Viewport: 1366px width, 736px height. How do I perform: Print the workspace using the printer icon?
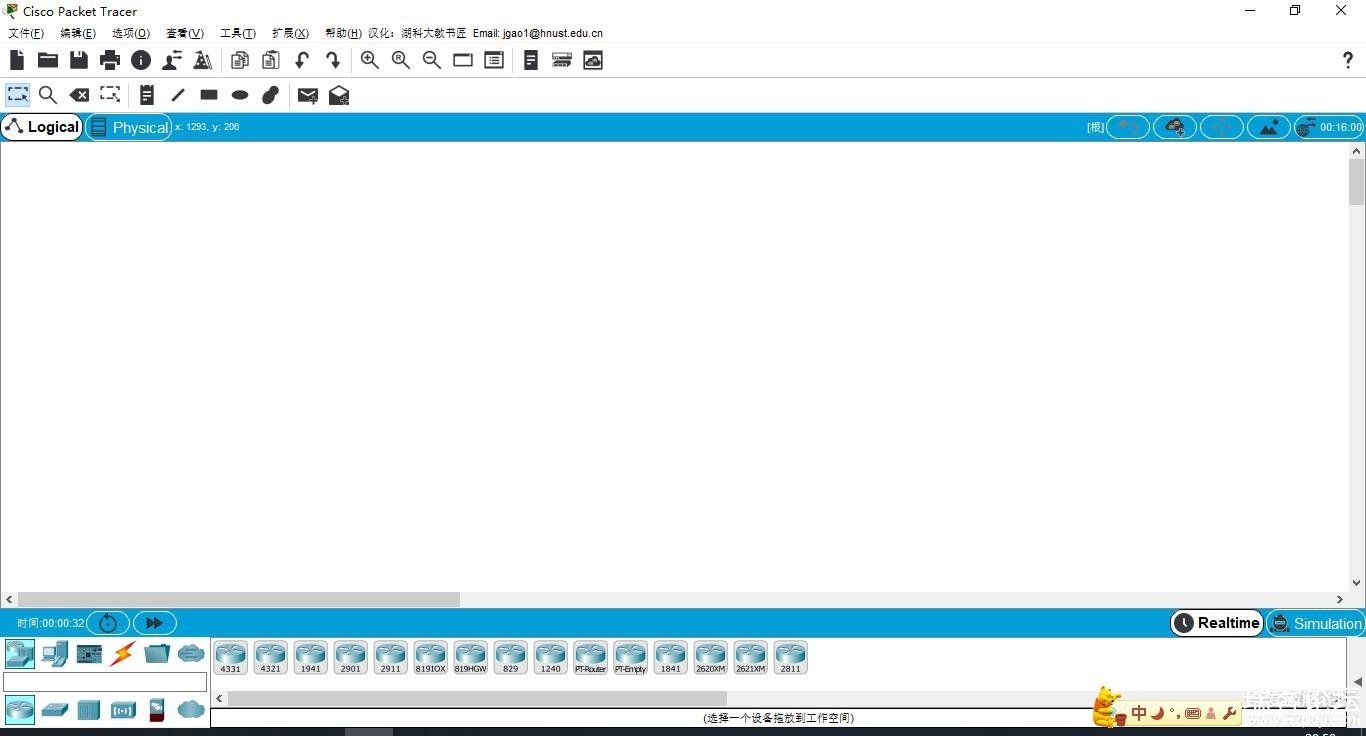110,60
